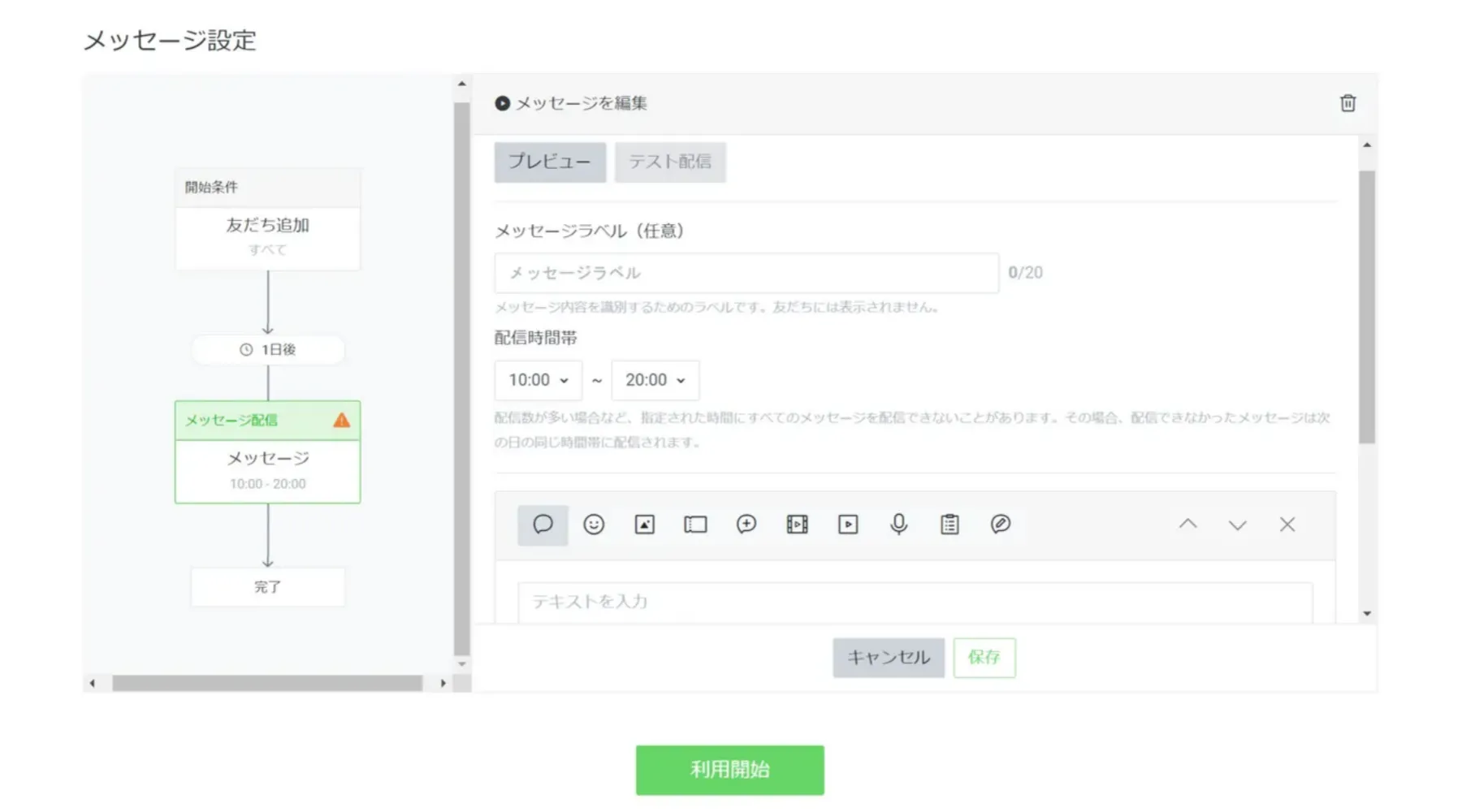Viewport: 1462px width, 812px height.
Task: Select the image message type icon
Action: (644, 525)
